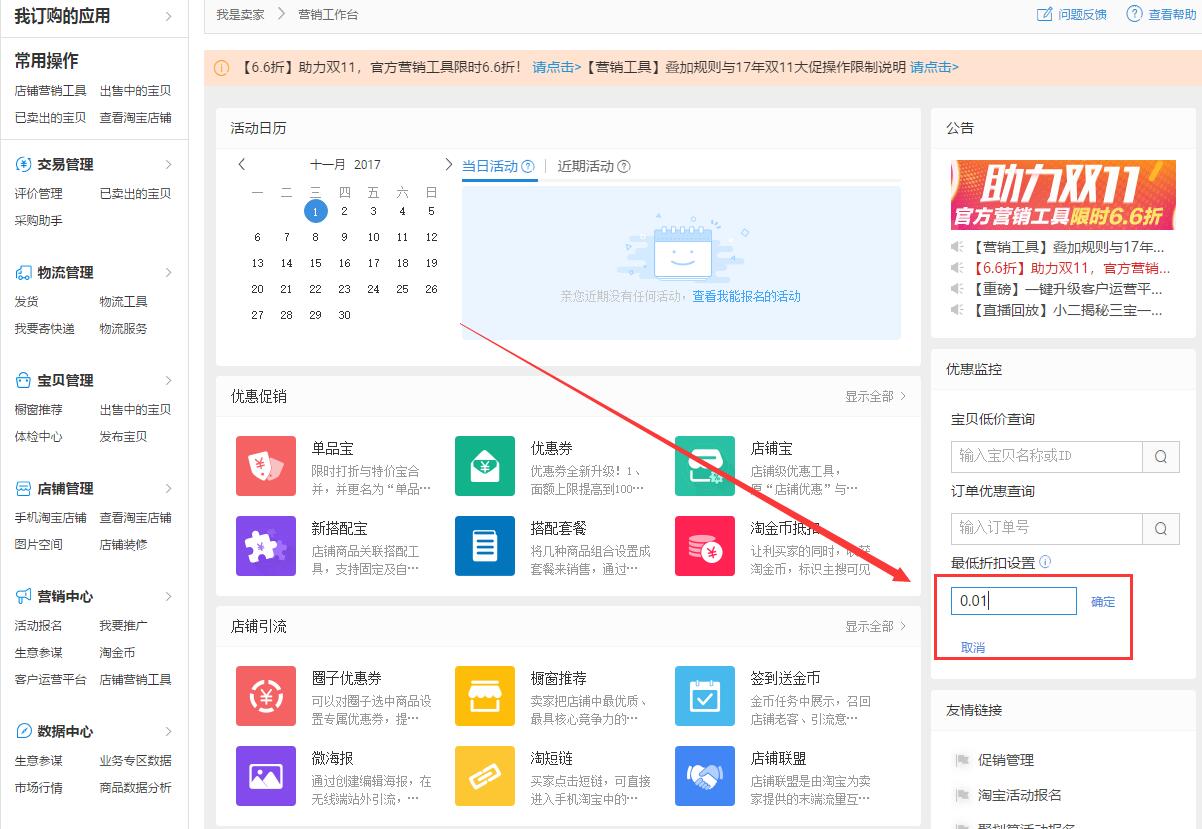1202x829 pixels.
Task: Cancel the minimum discount setting with 取消
Action: (973, 648)
